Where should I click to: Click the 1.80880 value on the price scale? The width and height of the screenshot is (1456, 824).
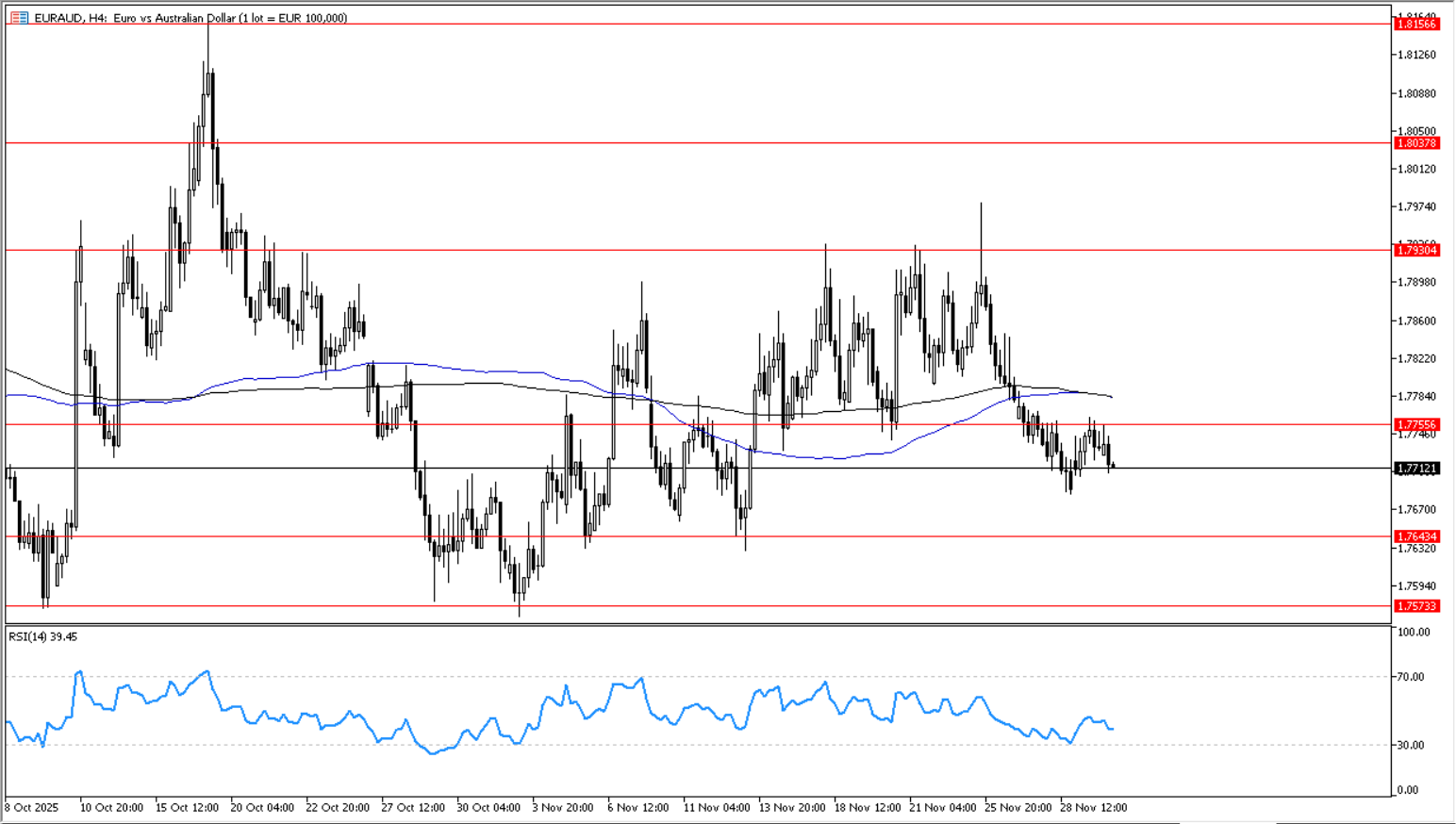(x=1416, y=93)
